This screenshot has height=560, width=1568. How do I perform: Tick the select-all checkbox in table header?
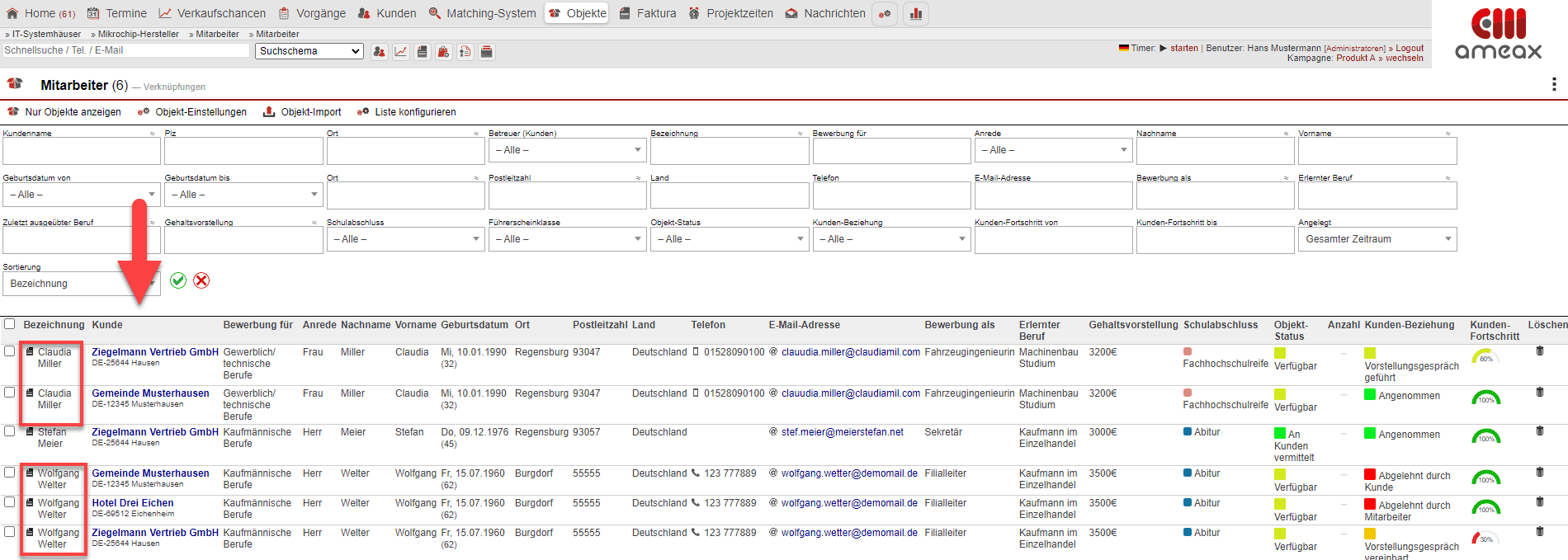[x=10, y=324]
